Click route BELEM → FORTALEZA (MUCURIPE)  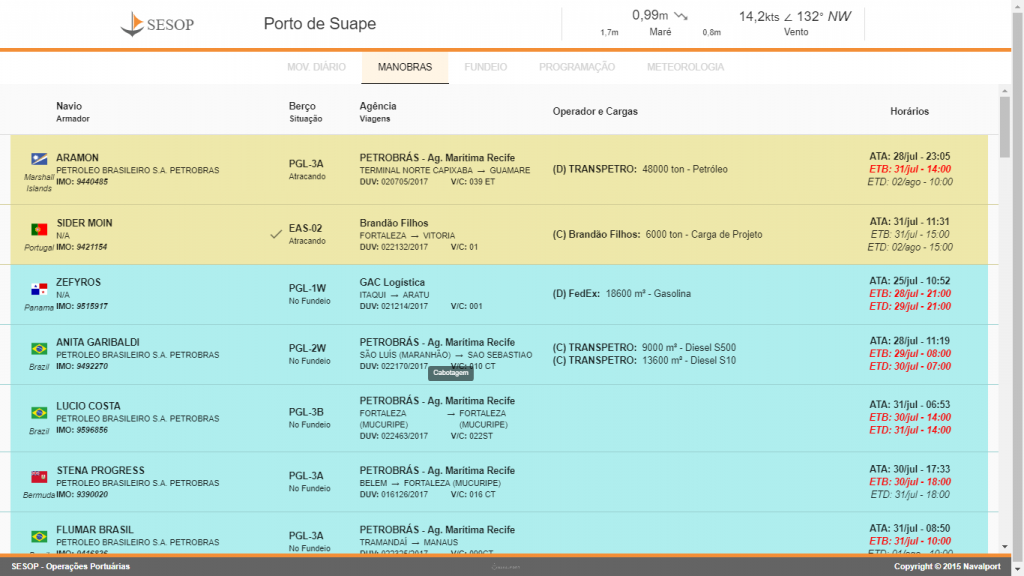(x=430, y=483)
